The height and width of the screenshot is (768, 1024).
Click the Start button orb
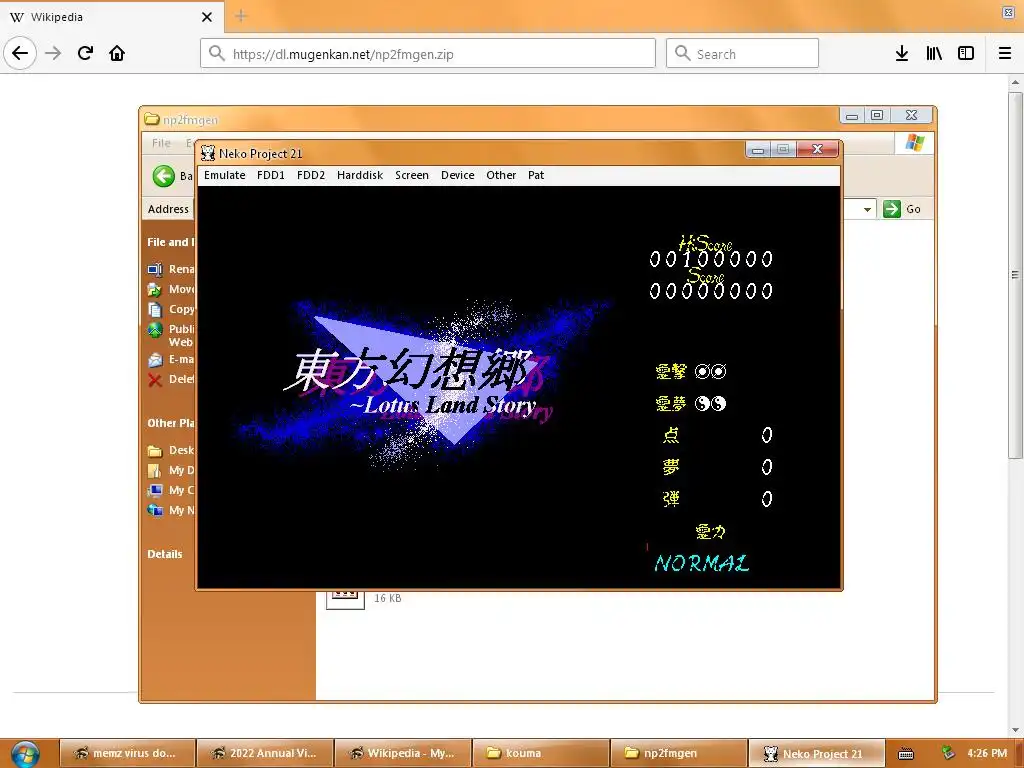click(x=25, y=754)
